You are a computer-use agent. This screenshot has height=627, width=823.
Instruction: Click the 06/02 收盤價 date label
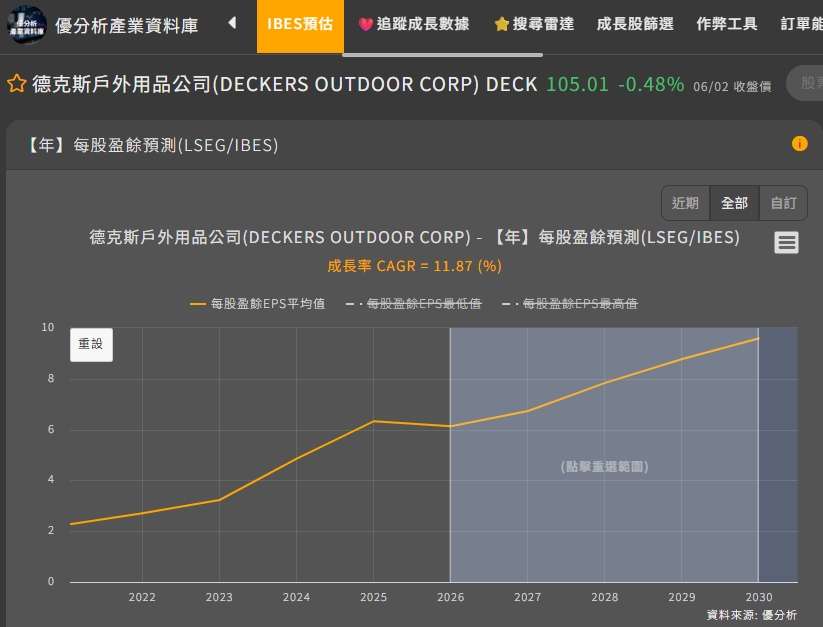[x=732, y=87]
